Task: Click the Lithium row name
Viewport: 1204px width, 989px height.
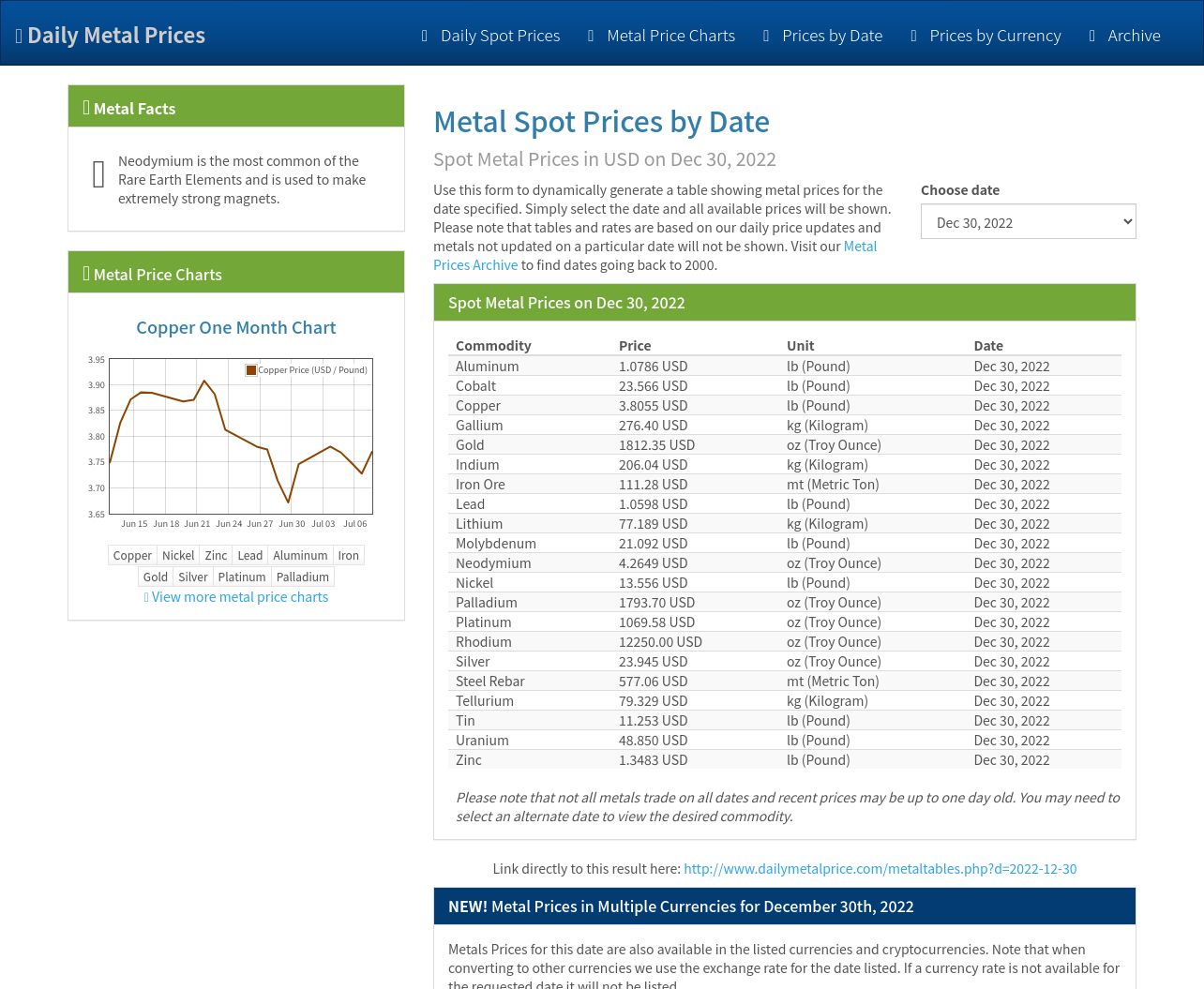Action: click(x=479, y=523)
